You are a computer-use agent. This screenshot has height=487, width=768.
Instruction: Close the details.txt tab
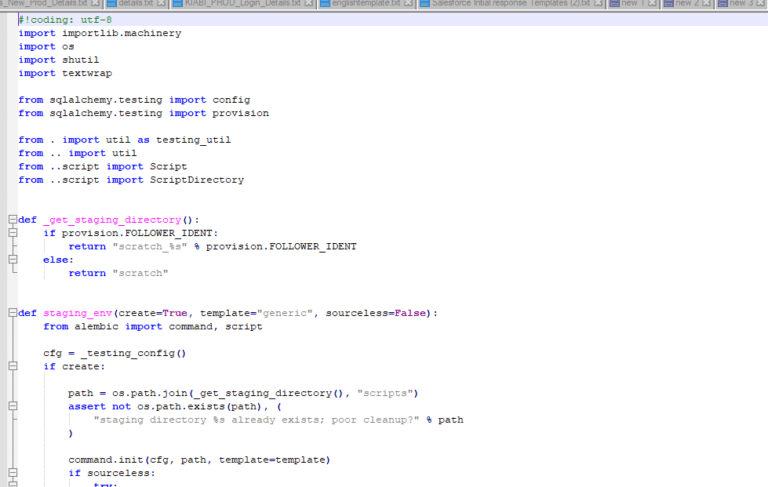click(x=161, y=3)
